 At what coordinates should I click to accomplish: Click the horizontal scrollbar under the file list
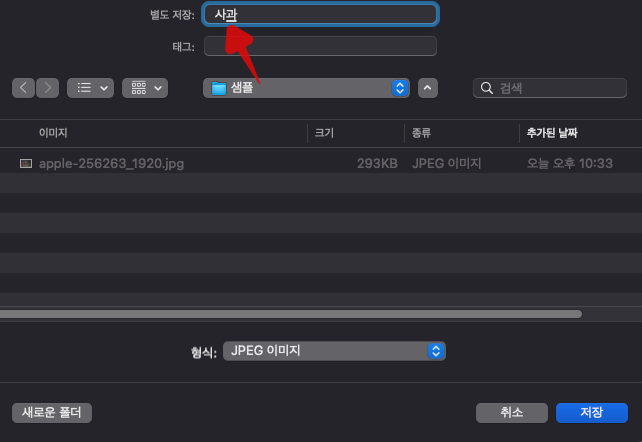pyautogui.click(x=291, y=314)
